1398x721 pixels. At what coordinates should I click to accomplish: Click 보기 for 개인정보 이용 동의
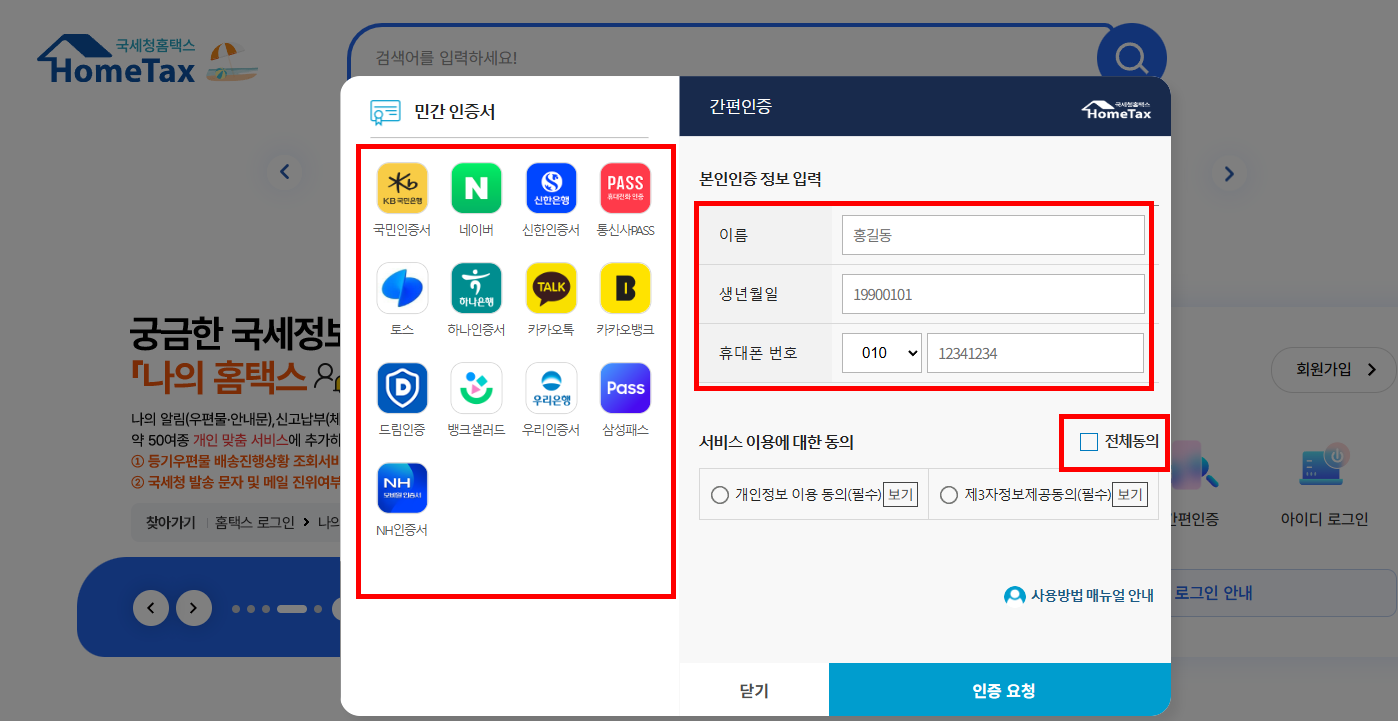point(900,495)
